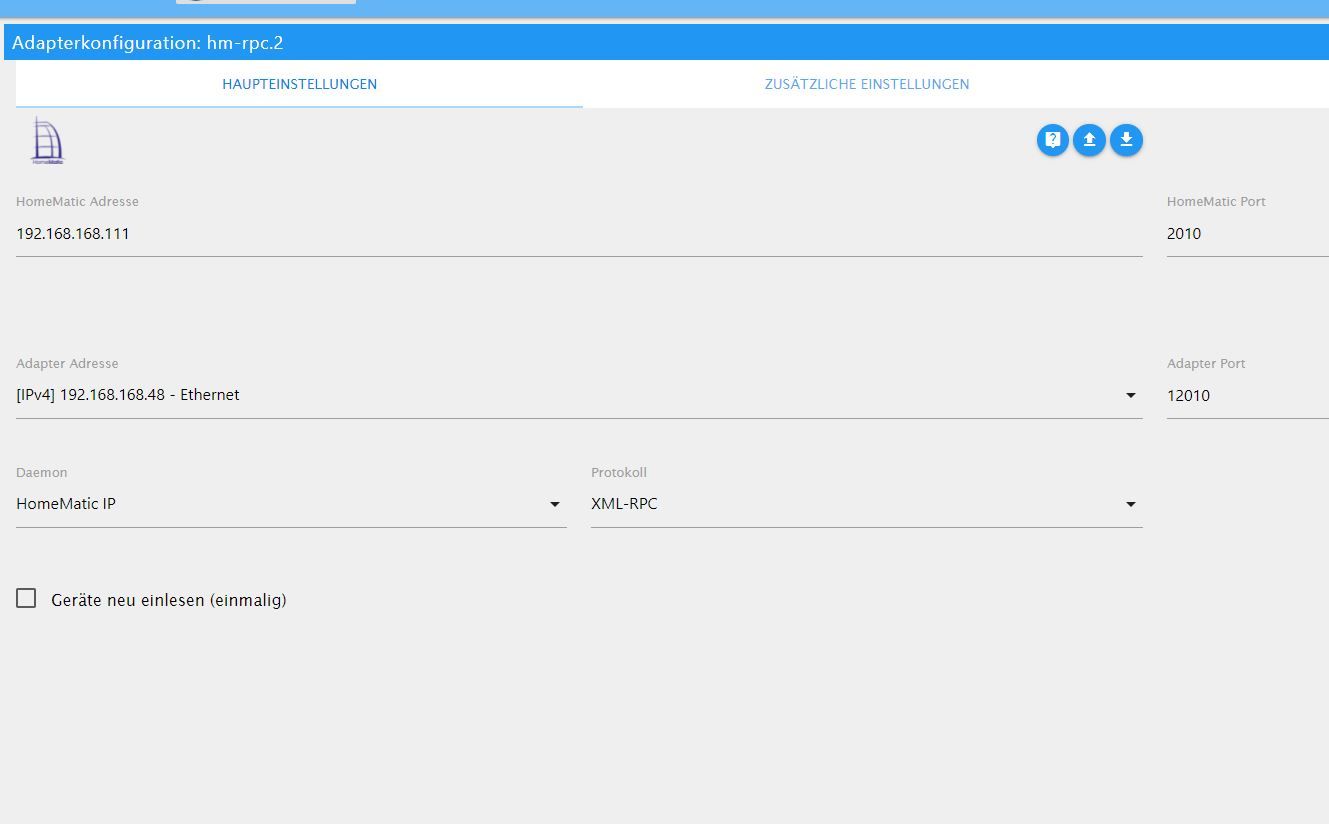Click the 'HomeMatic Port' label
This screenshot has height=824, width=1329.
(1216, 202)
